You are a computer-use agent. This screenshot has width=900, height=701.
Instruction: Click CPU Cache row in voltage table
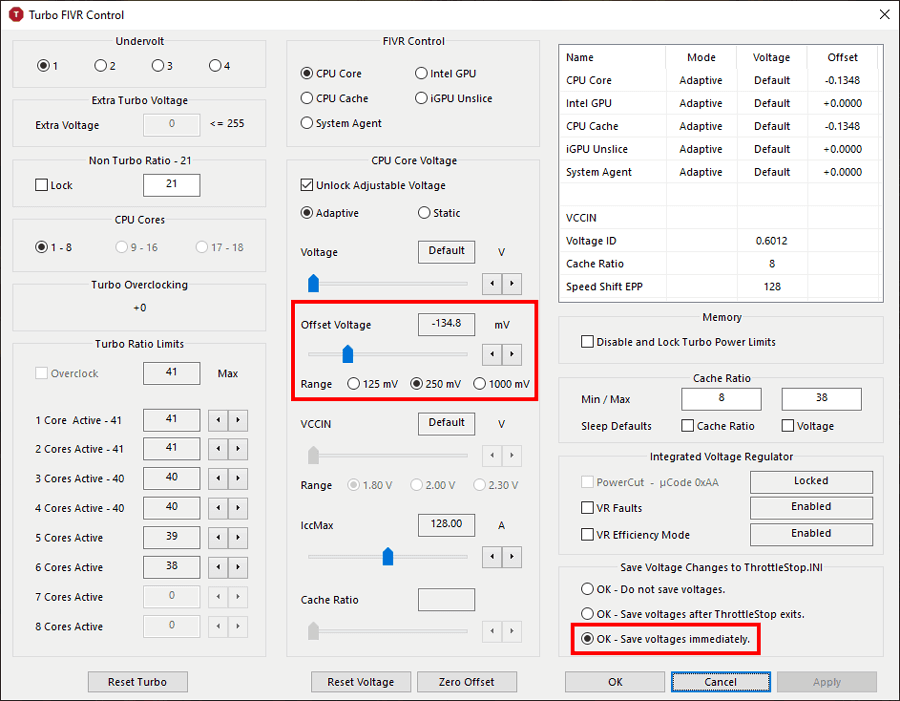tap(720, 126)
